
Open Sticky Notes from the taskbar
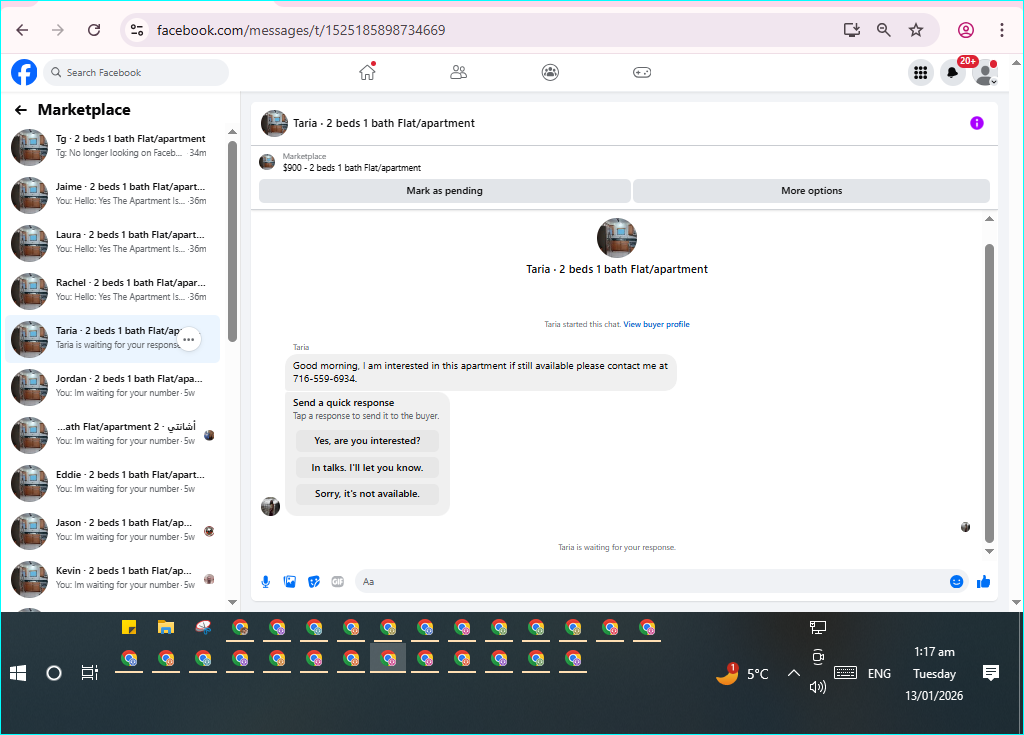click(x=129, y=628)
